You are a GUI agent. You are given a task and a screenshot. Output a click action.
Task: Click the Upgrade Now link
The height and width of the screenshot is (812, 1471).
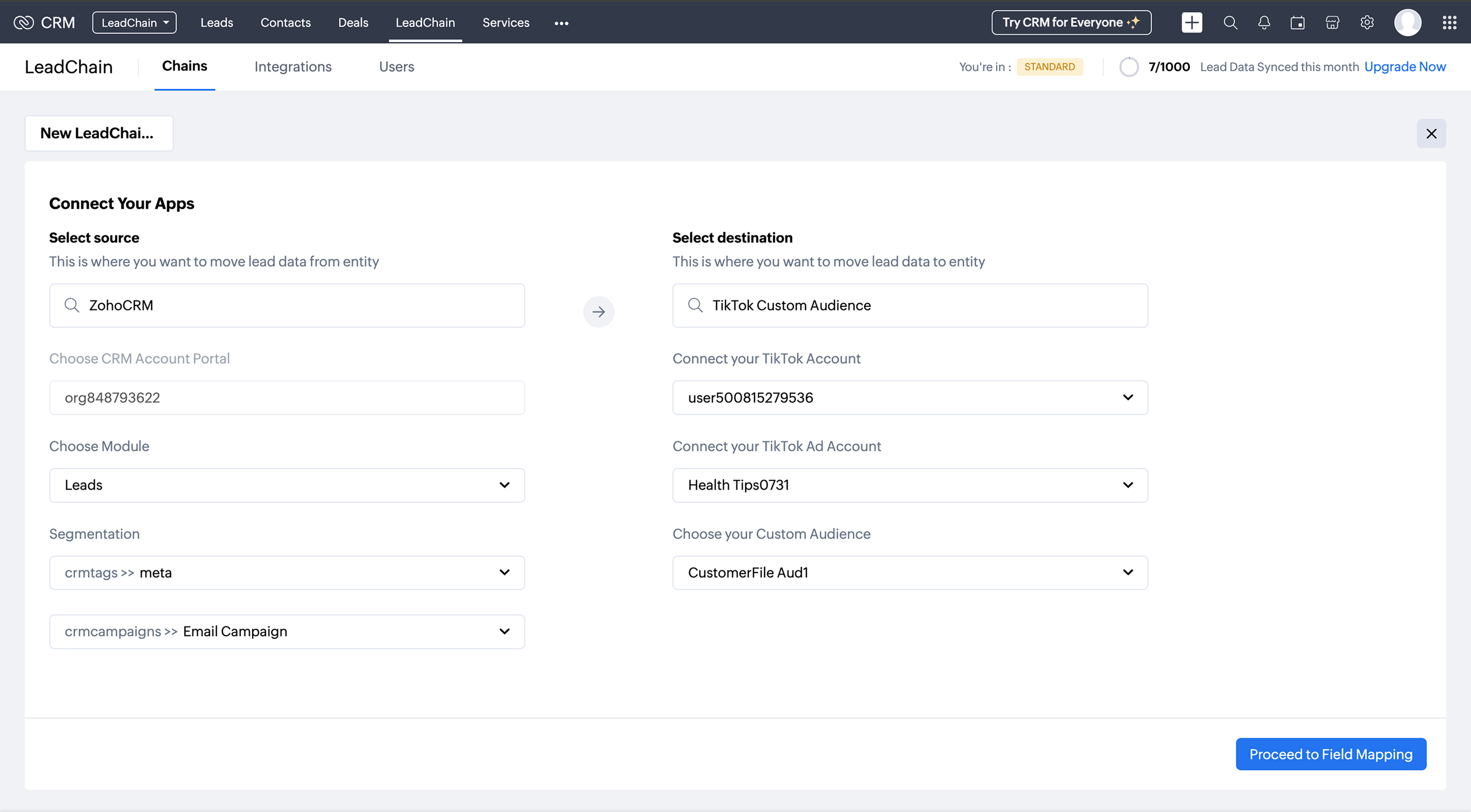[x=1404, y=67]
